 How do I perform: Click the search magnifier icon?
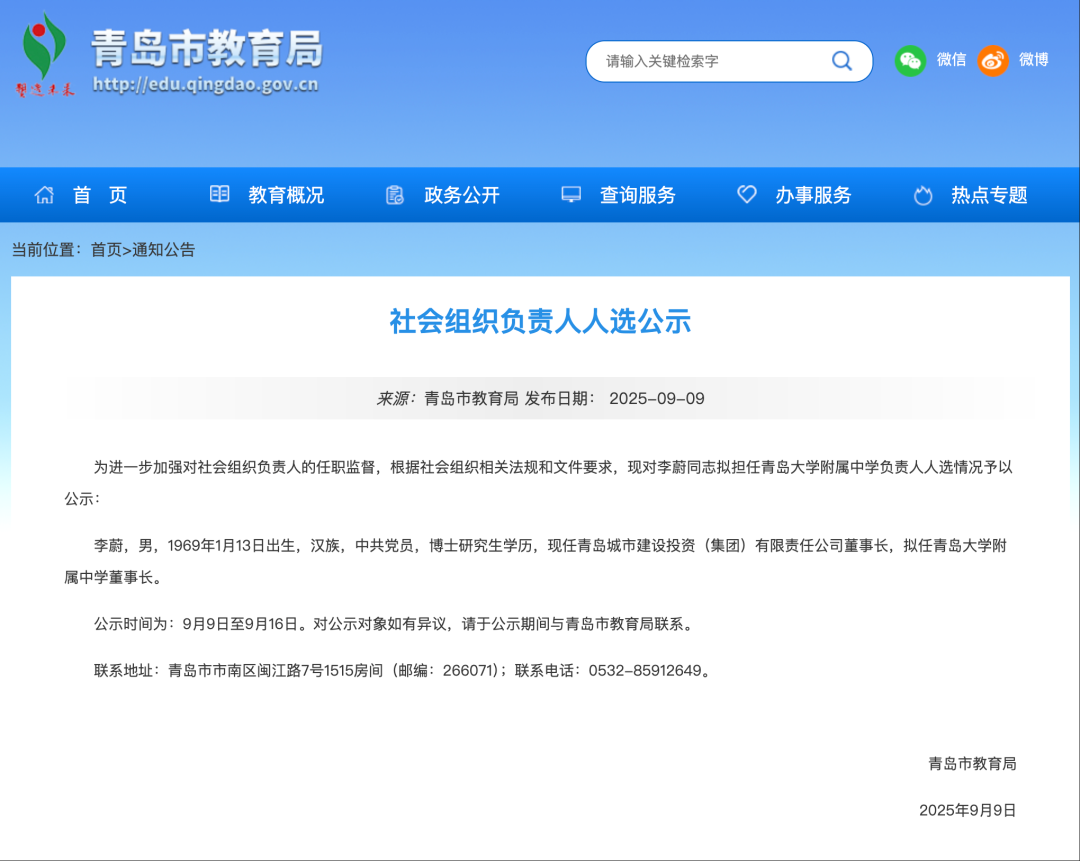click(x=842, y=61)
